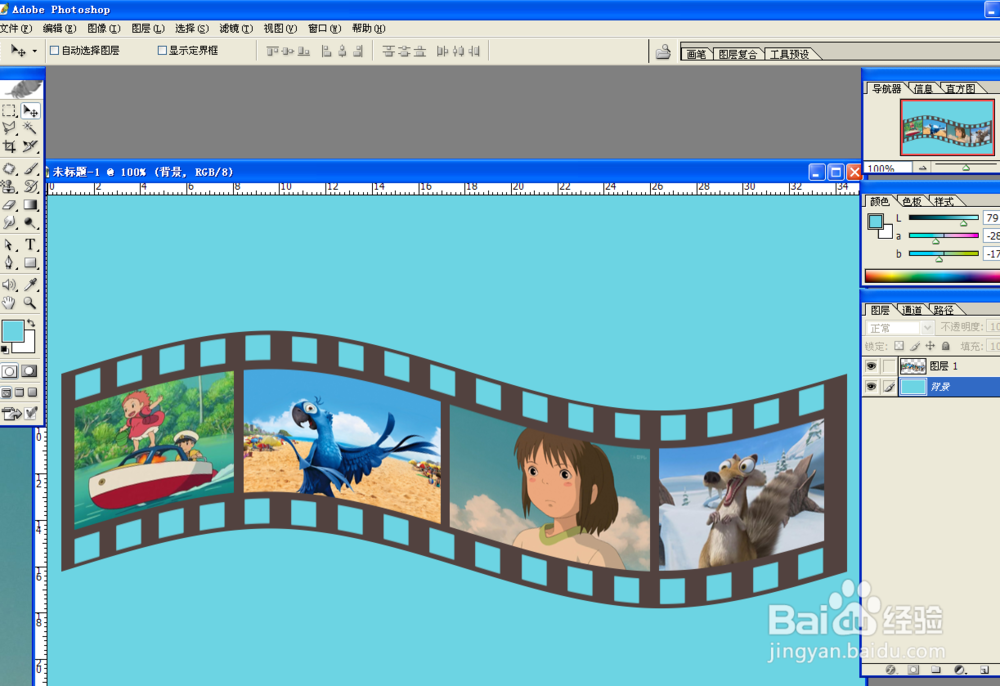The width and height of the screenshot is (1000, 686).
Task: Toggle link box of 图层 1
Action: pos(889,366)
